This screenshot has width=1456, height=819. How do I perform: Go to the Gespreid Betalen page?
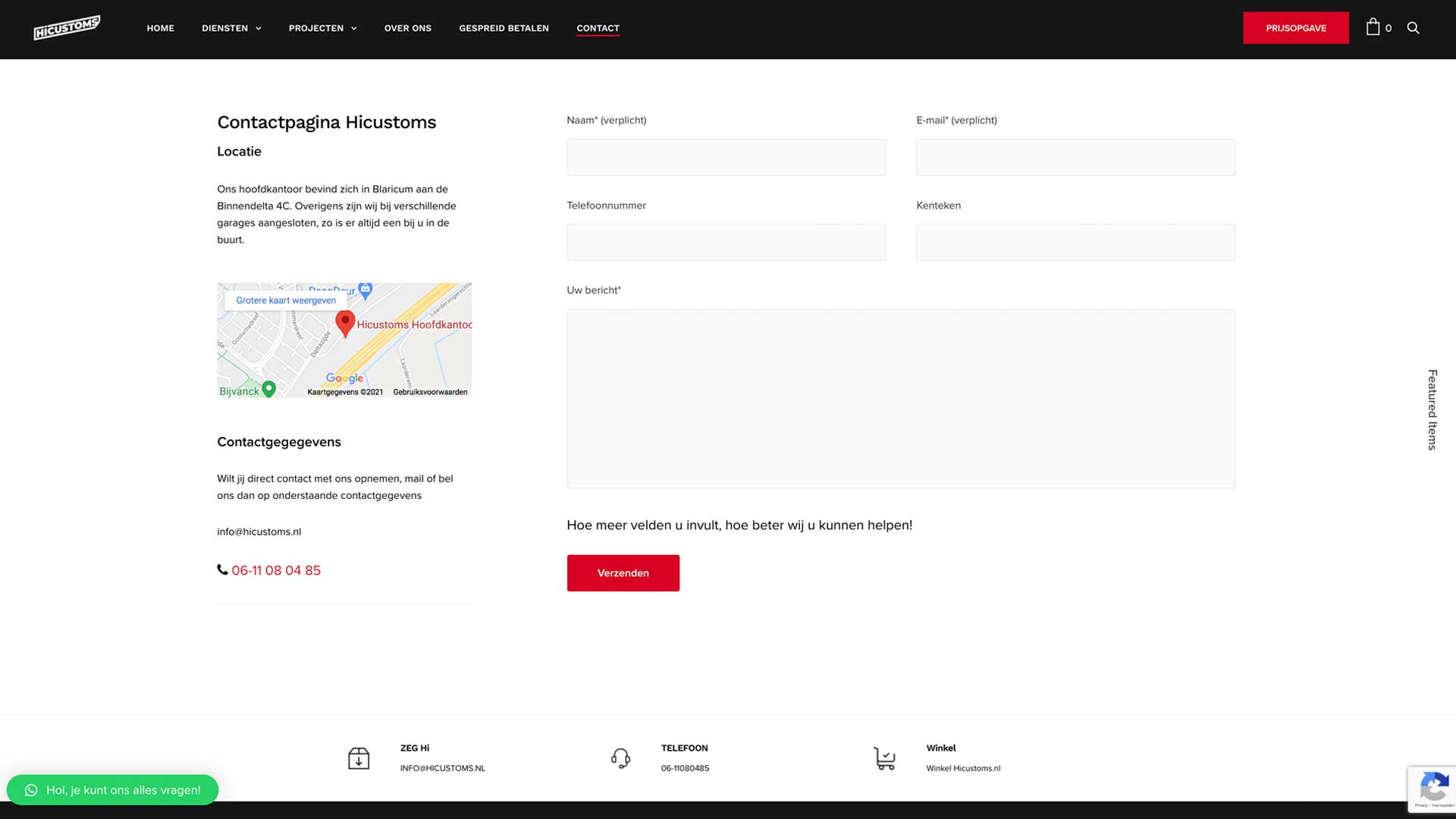(504, 28)
